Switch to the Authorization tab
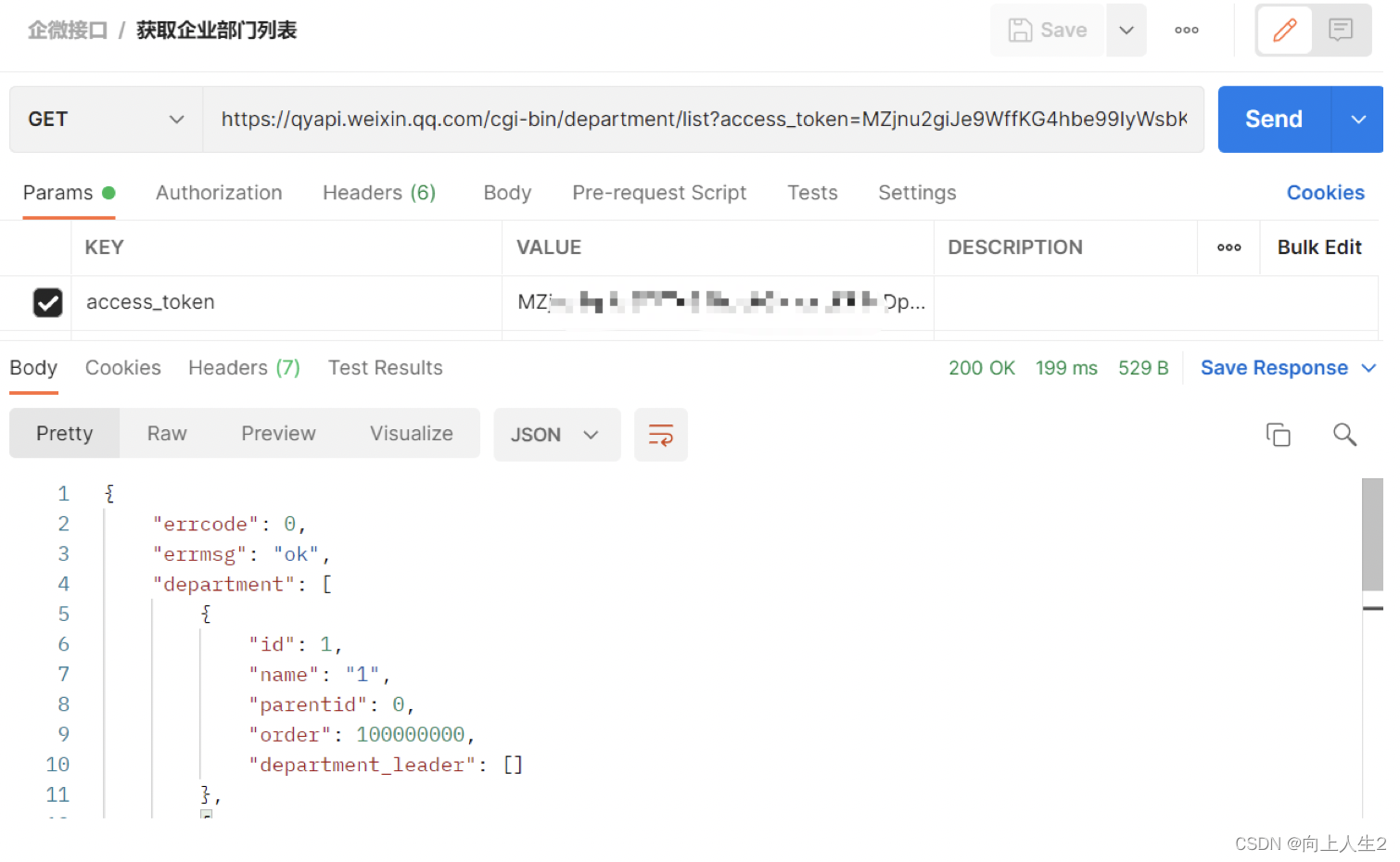Screen dimensions: 1400x862 pos(219,193)
